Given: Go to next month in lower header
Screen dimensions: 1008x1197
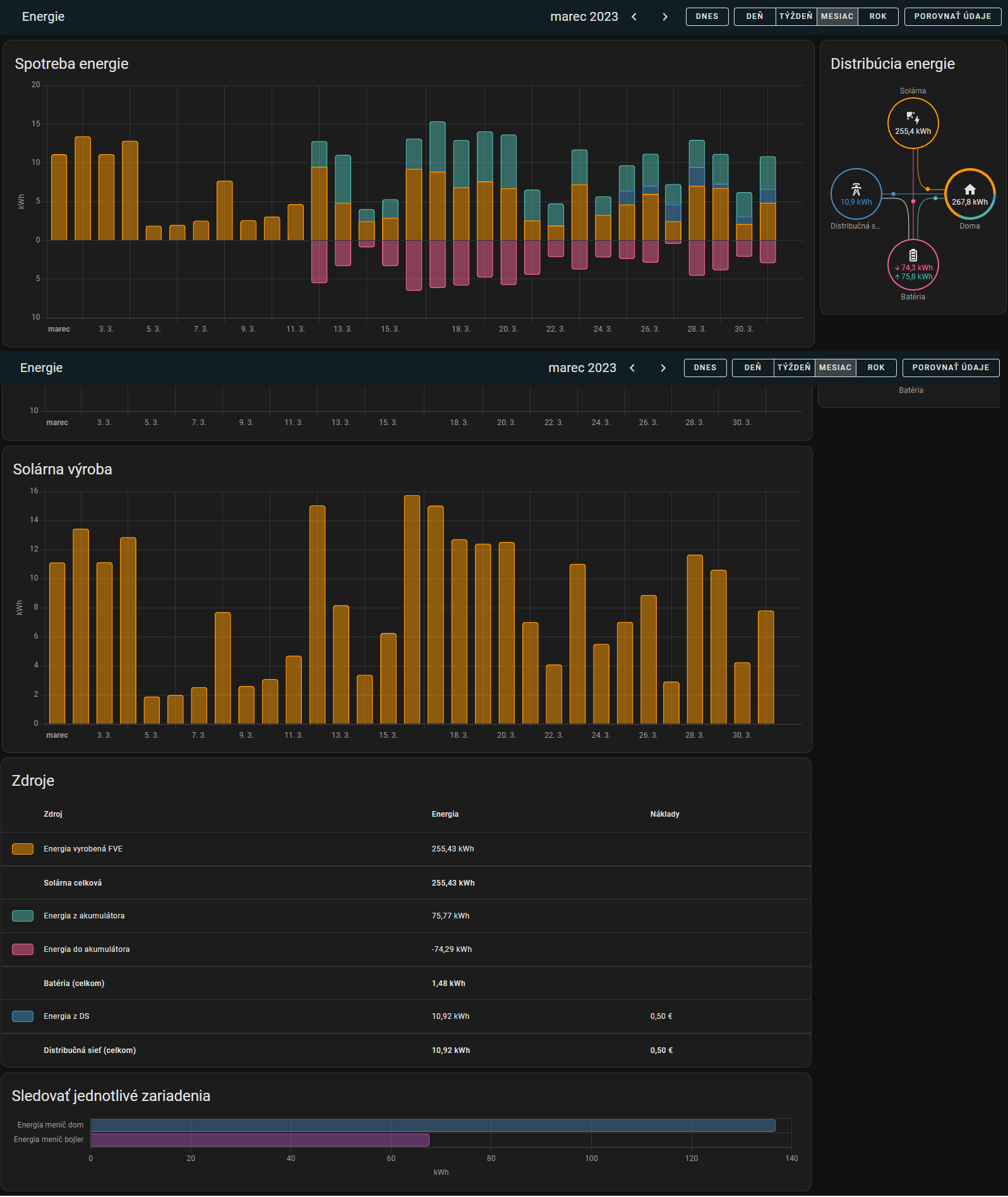Looking at the screenshot, I should click(x=663, y=368).
